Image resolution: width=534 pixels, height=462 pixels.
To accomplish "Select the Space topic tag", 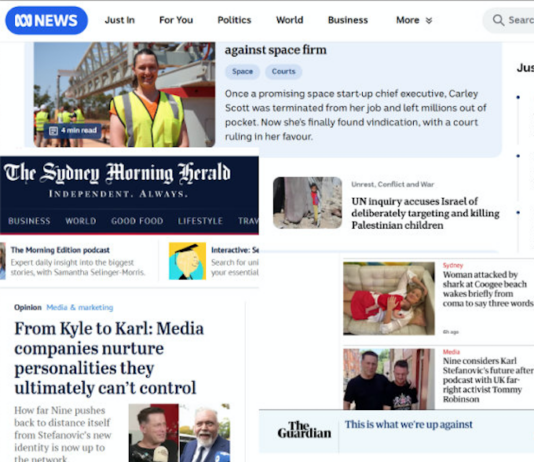I will pos(242,71).
